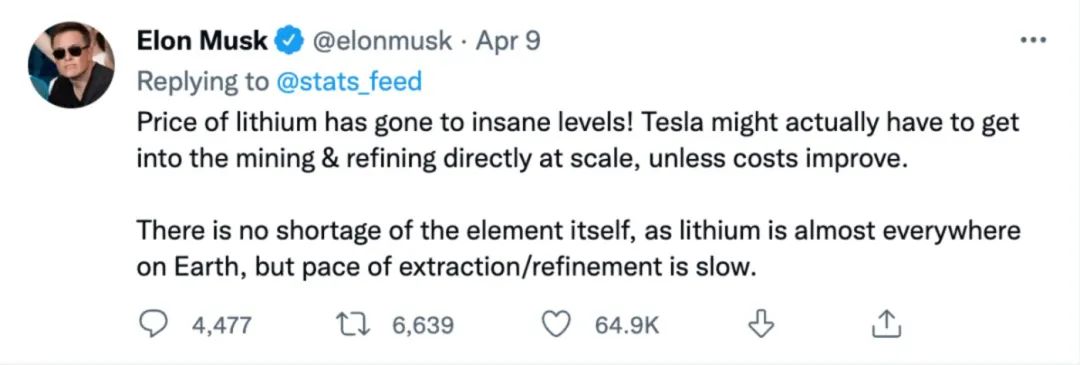Click the downward arrow icon
Viewport: 1080px width, 365px height.
point(760,324)
